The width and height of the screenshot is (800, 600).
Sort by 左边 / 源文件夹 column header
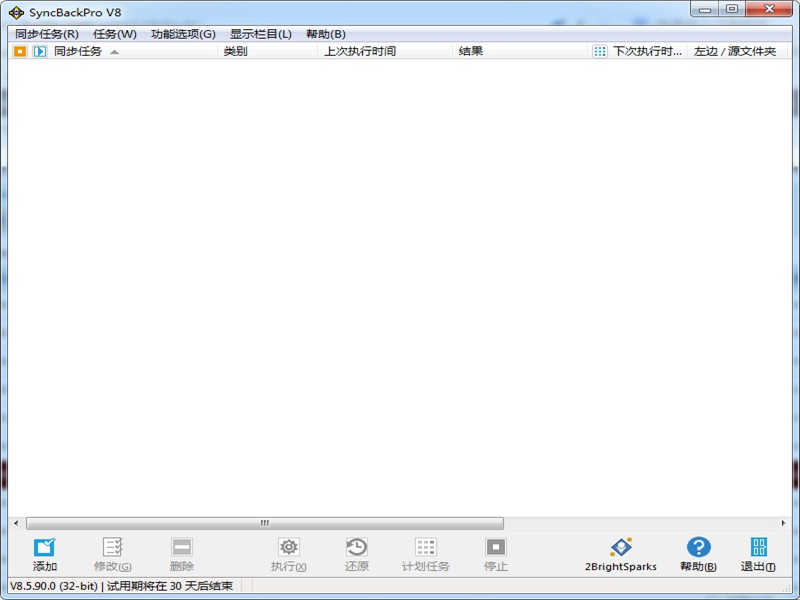tap(735, 51)
